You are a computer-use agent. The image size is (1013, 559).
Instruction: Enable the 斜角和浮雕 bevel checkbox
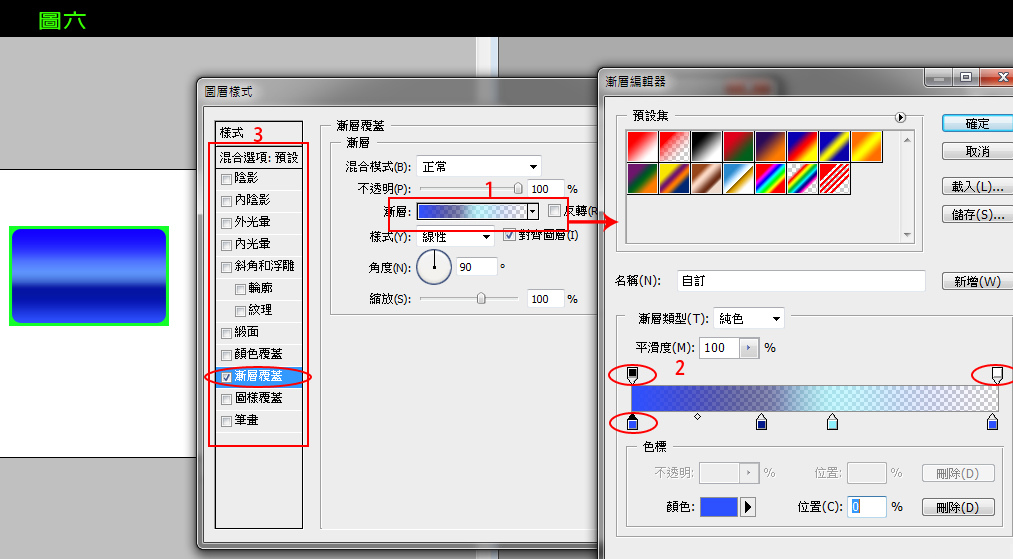tap(226, 267)
